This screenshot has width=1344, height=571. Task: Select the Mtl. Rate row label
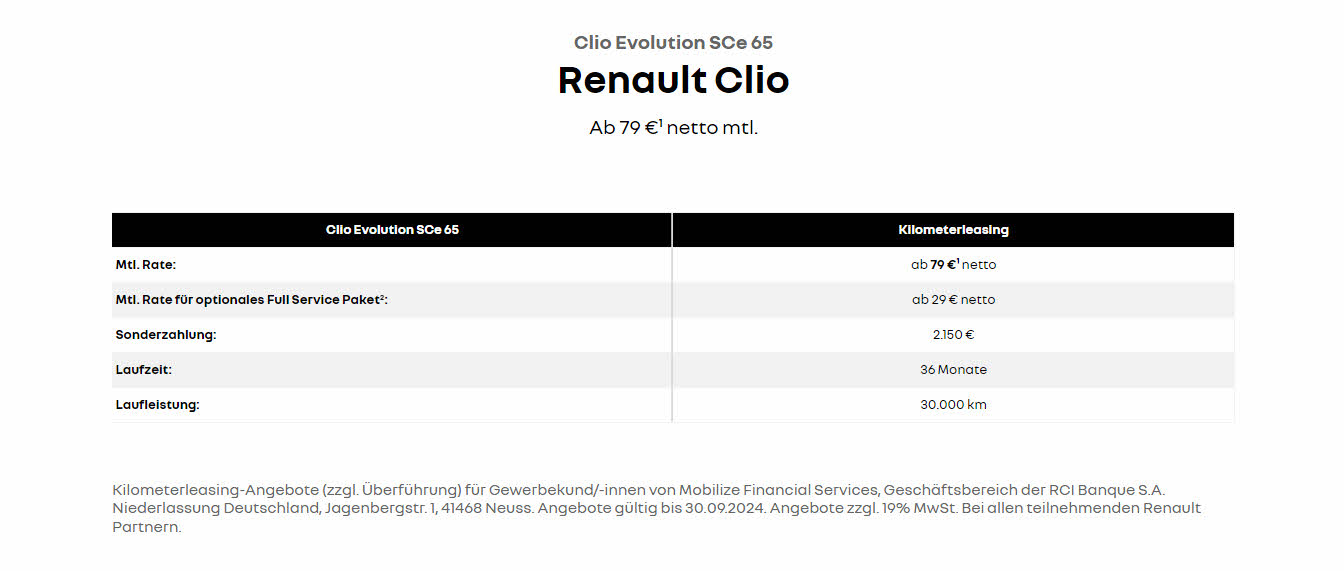click(146, 265)
